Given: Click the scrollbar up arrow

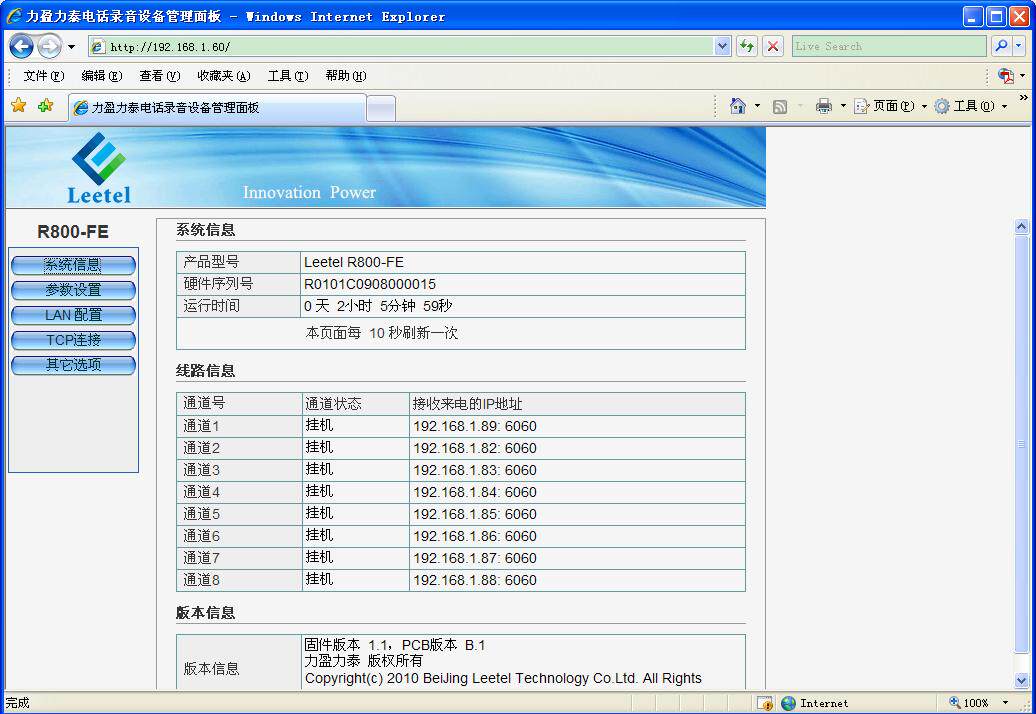Looking at the screenshot, I should point(1021,227).
